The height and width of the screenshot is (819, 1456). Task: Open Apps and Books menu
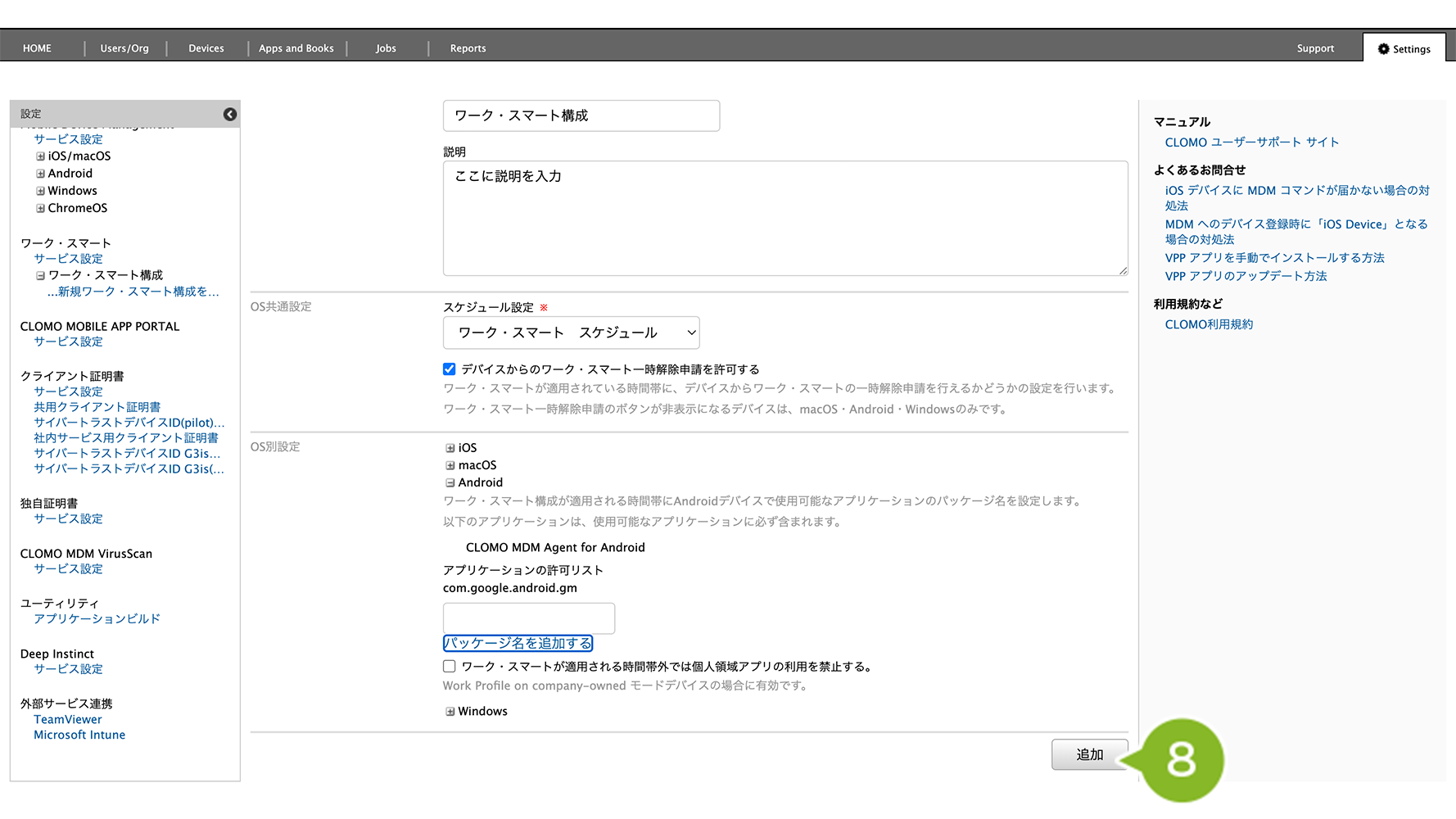(x=296, y=48)
